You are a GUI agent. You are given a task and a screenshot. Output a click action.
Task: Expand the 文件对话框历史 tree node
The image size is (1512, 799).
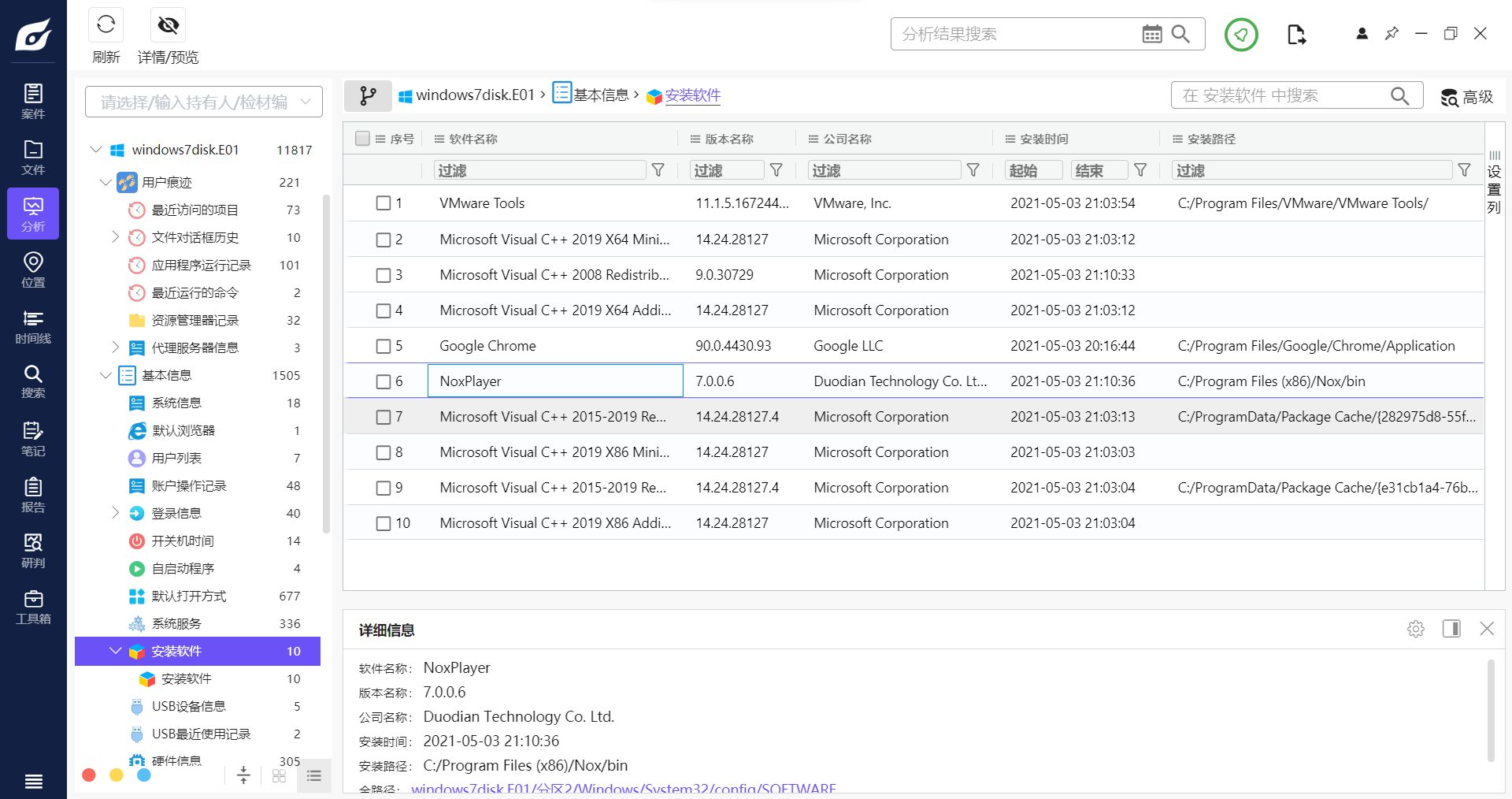point(115,237)
